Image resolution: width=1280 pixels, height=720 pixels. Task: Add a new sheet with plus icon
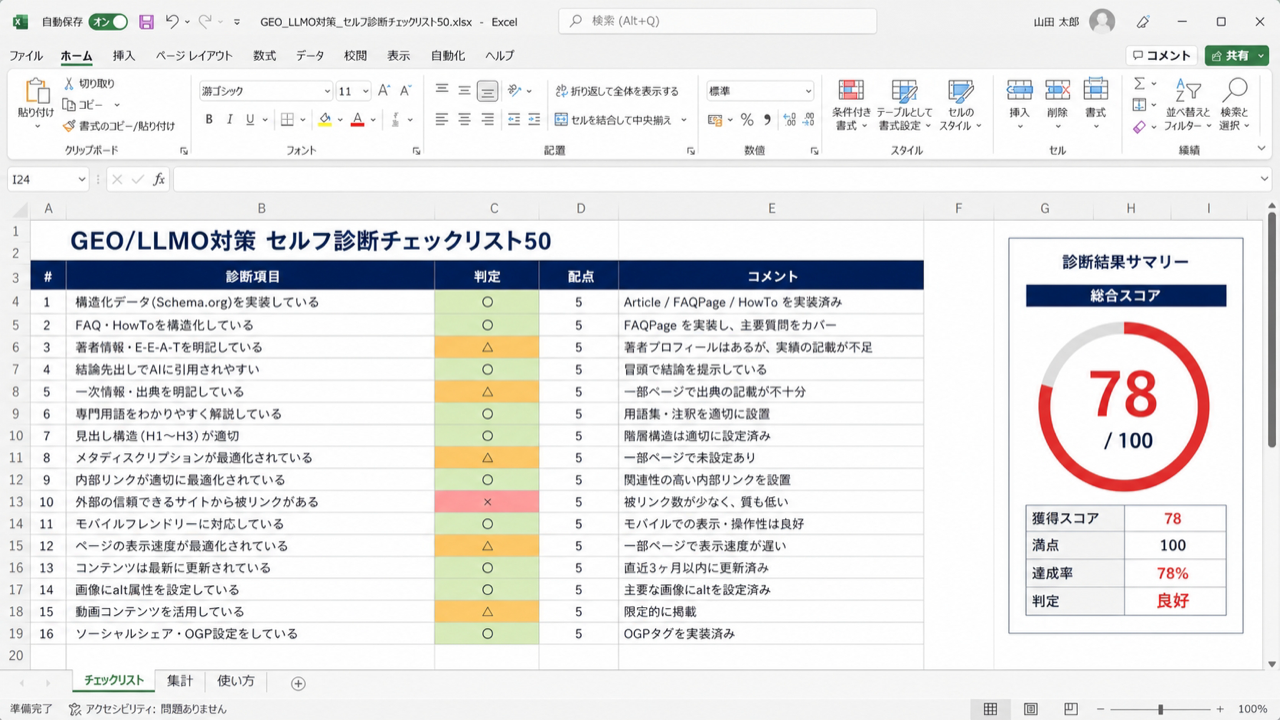(298, 683)
